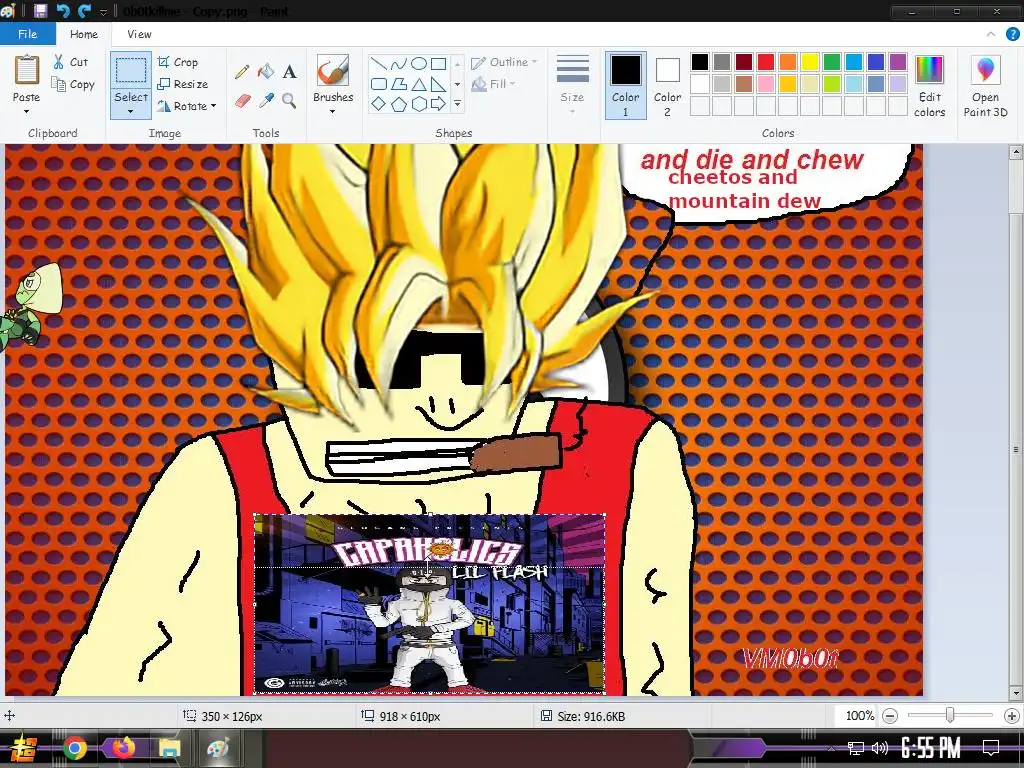The image size is (1024, 768).
Task: Open the Outline dropdown
Action: pos(504,62)
